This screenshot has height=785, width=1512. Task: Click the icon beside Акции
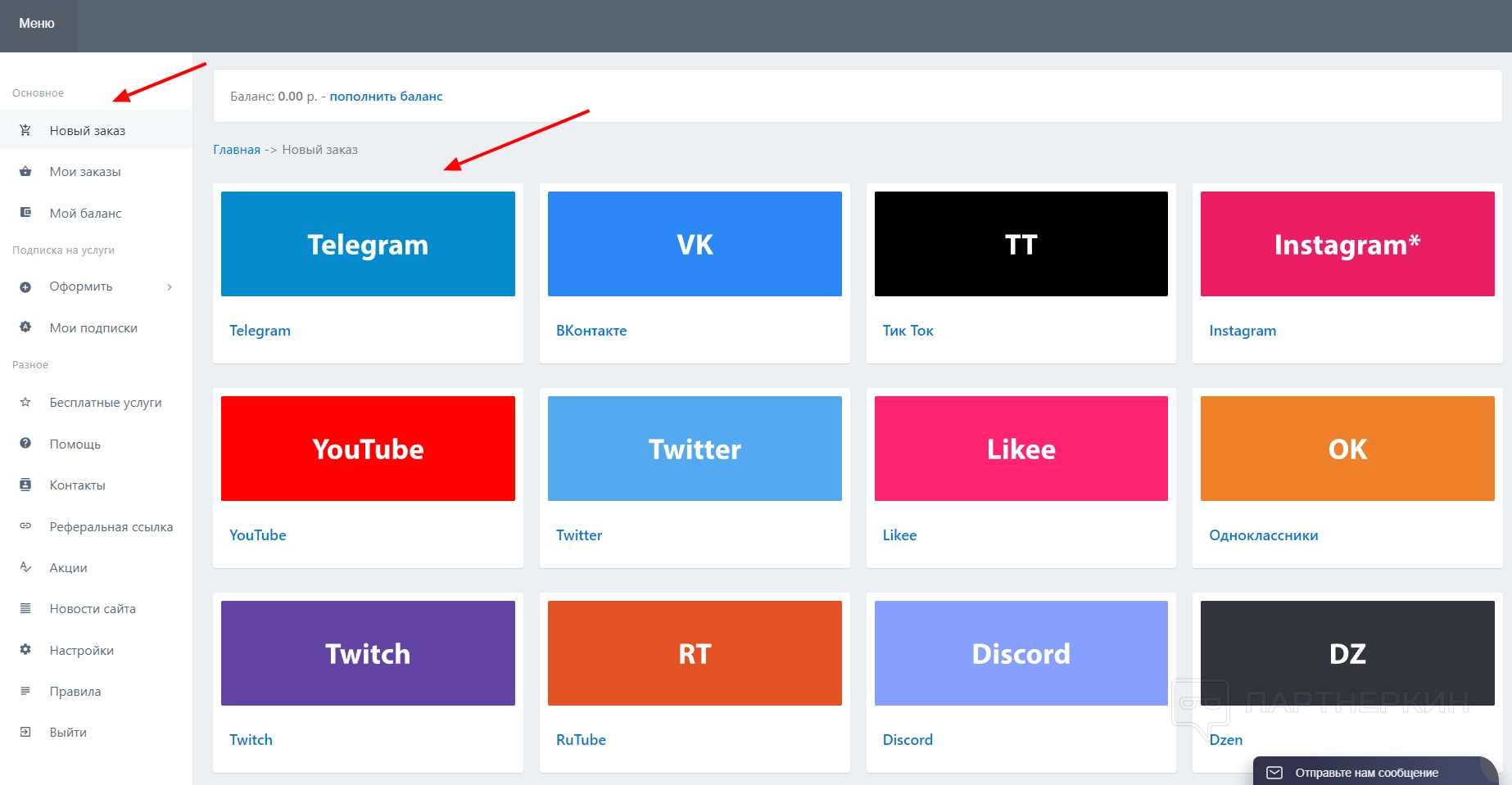click(25, 567)
